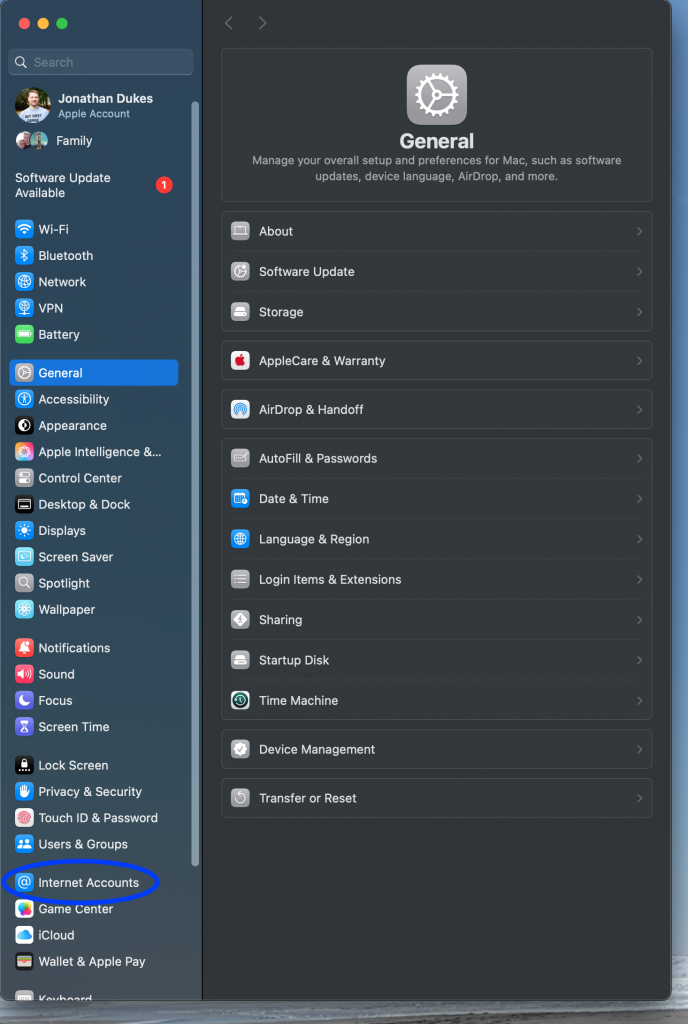Open the Device Management row
688x1024 pixels.
[437, 749]
